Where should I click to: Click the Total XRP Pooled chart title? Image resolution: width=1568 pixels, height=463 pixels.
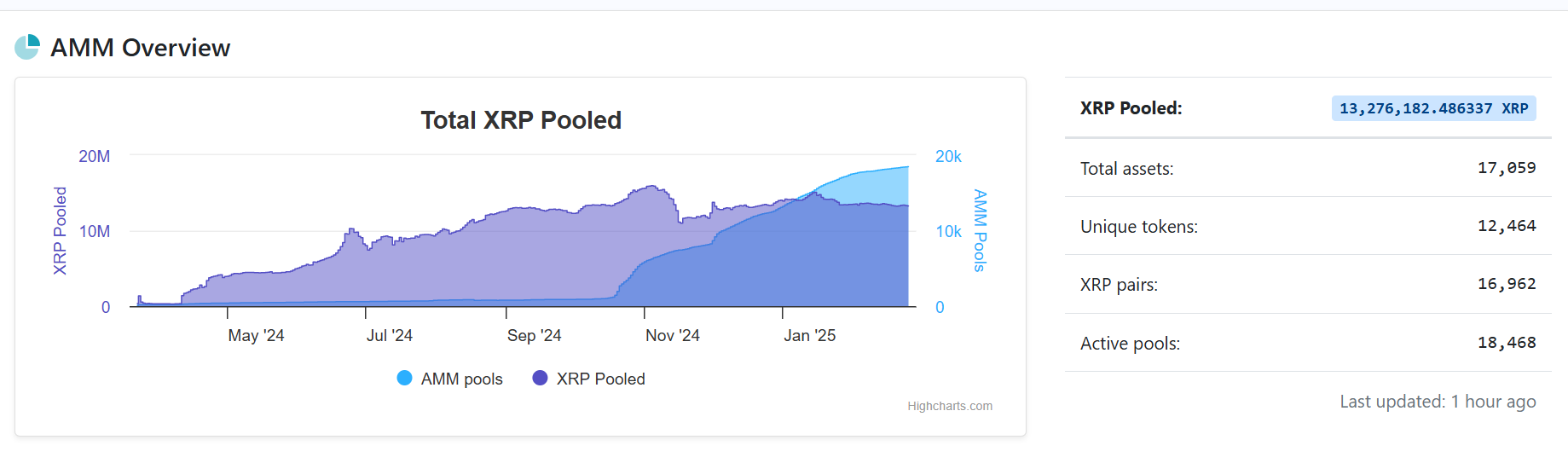[521, 120]
